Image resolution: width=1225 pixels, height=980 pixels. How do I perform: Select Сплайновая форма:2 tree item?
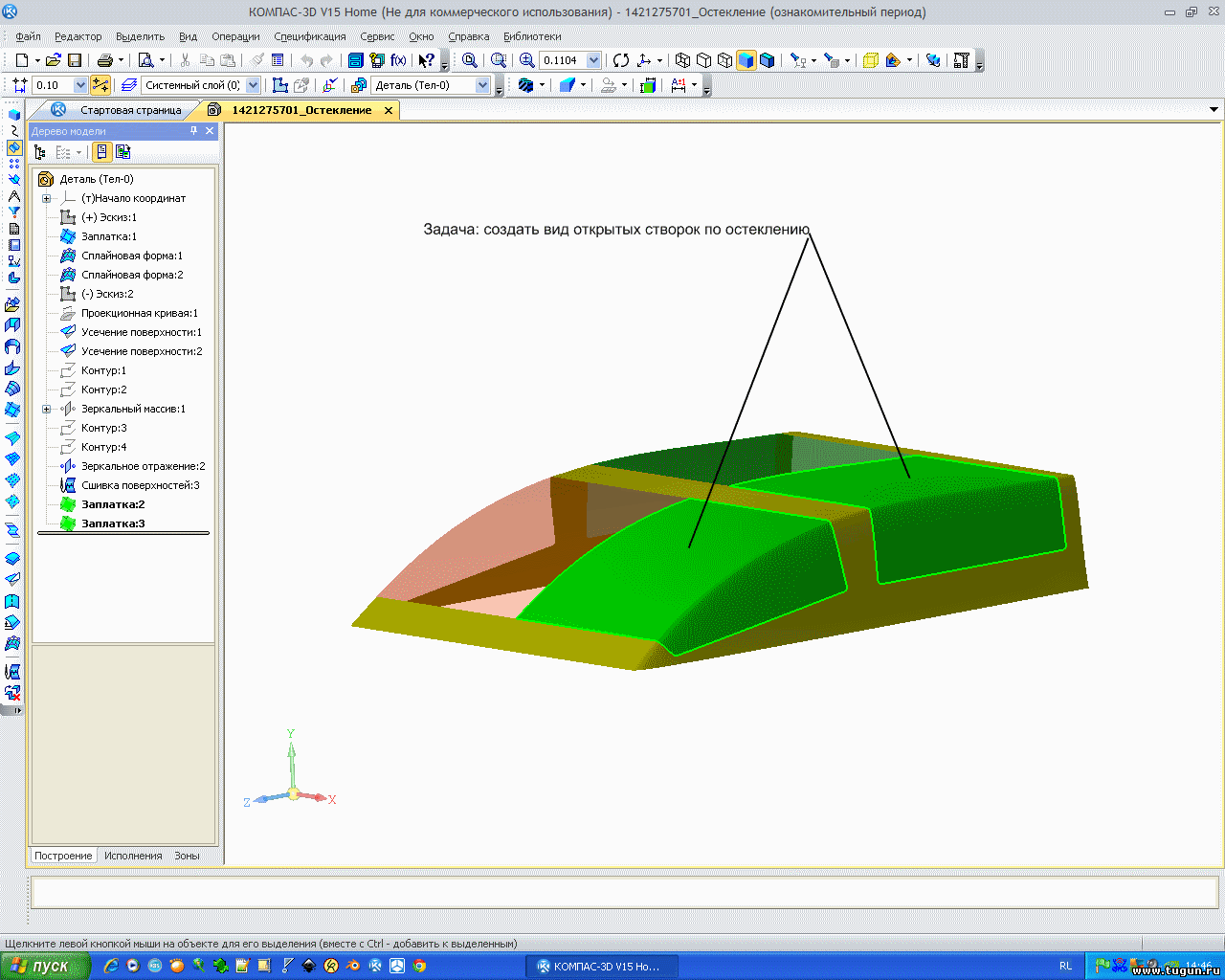pyautogui.click(x=131, y=275)
